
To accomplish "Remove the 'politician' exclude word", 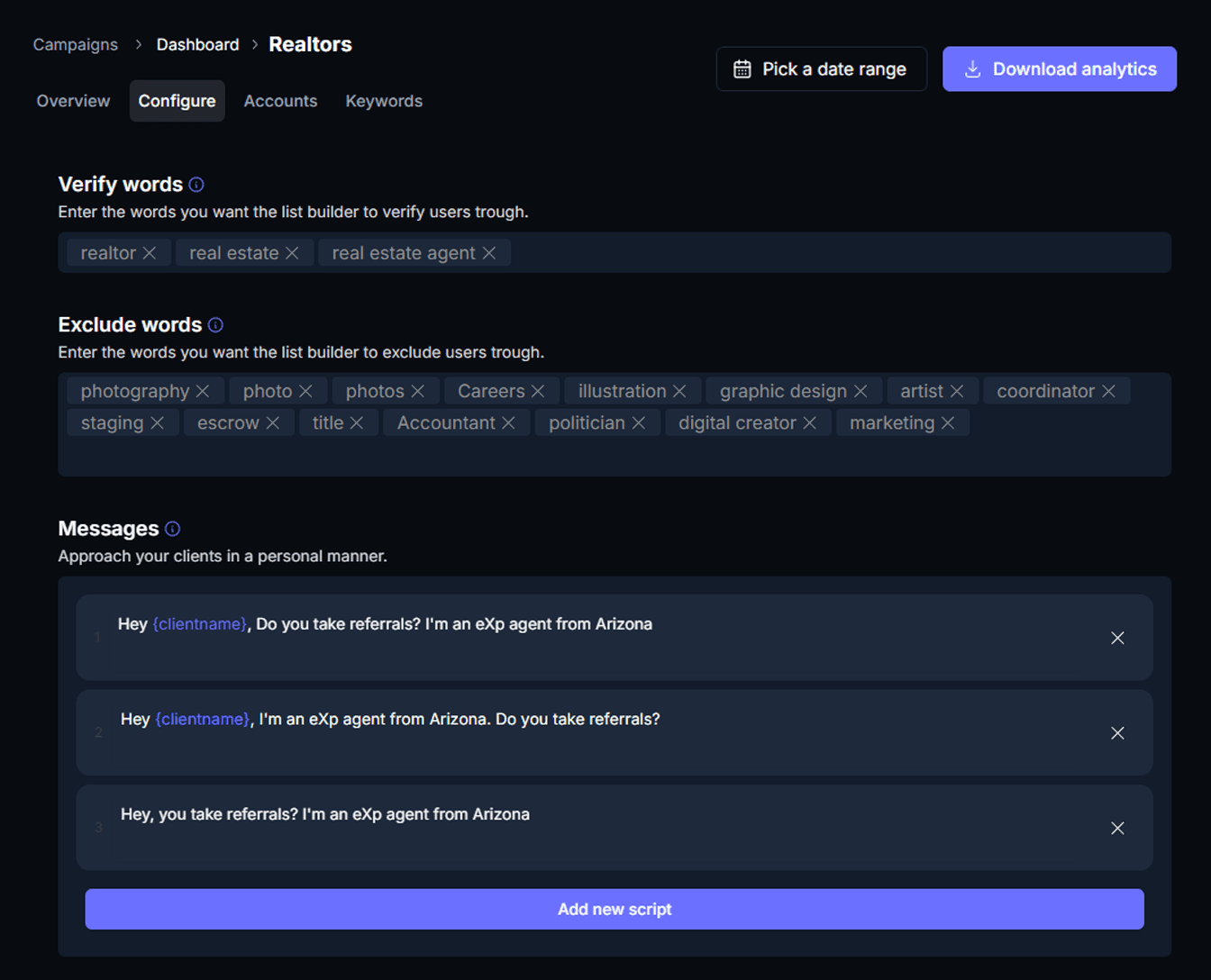I will pos(639,423).
